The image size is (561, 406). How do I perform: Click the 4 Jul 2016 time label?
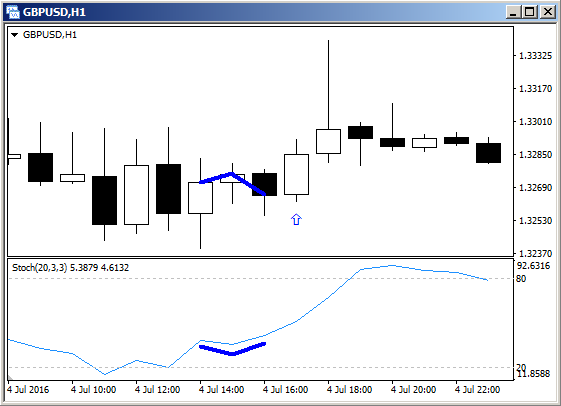[x=28, y=390]
